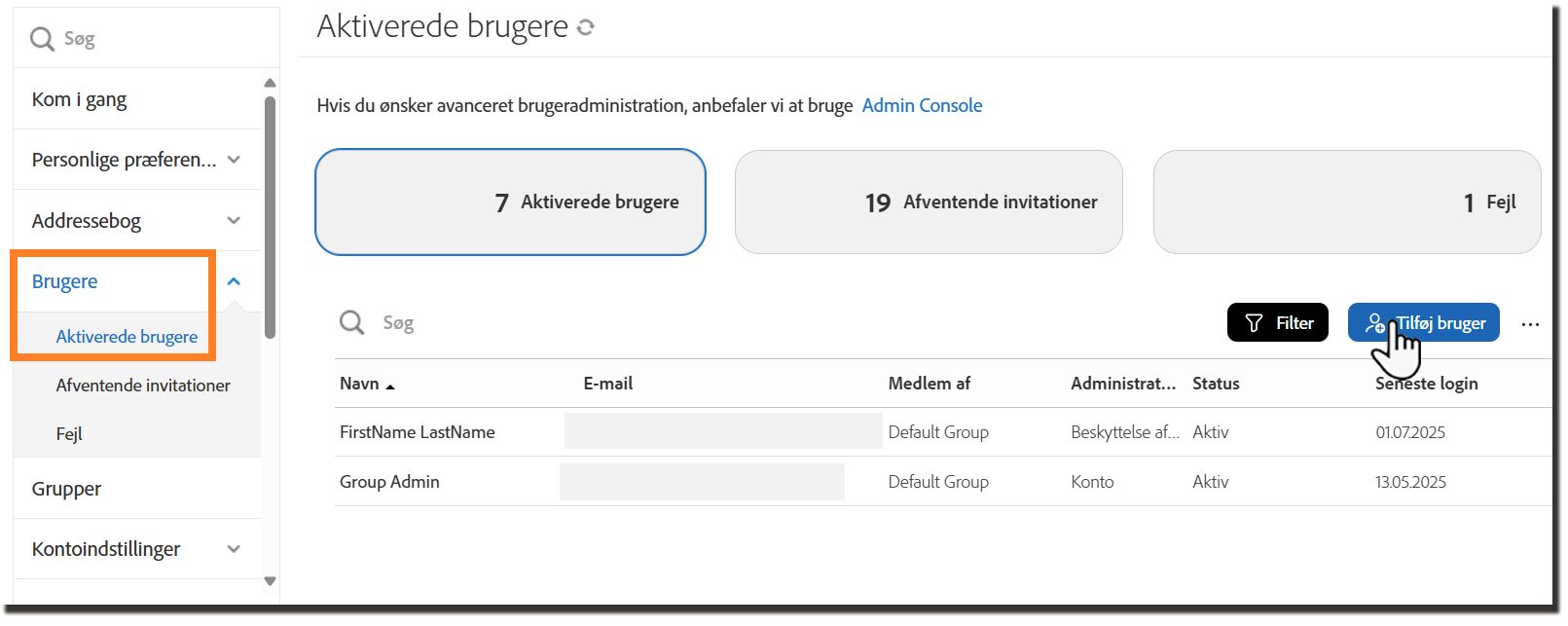This screenshot has width=1568, height=626.
Task: Click the refresh icon beside Aktiverede brugere title
Action: point(585,27)
